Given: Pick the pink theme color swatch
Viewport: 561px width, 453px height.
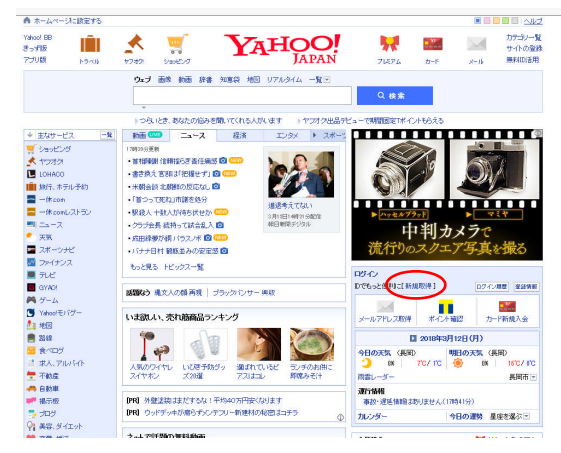Looking at the screenshot, I should [x=487, y=21].
